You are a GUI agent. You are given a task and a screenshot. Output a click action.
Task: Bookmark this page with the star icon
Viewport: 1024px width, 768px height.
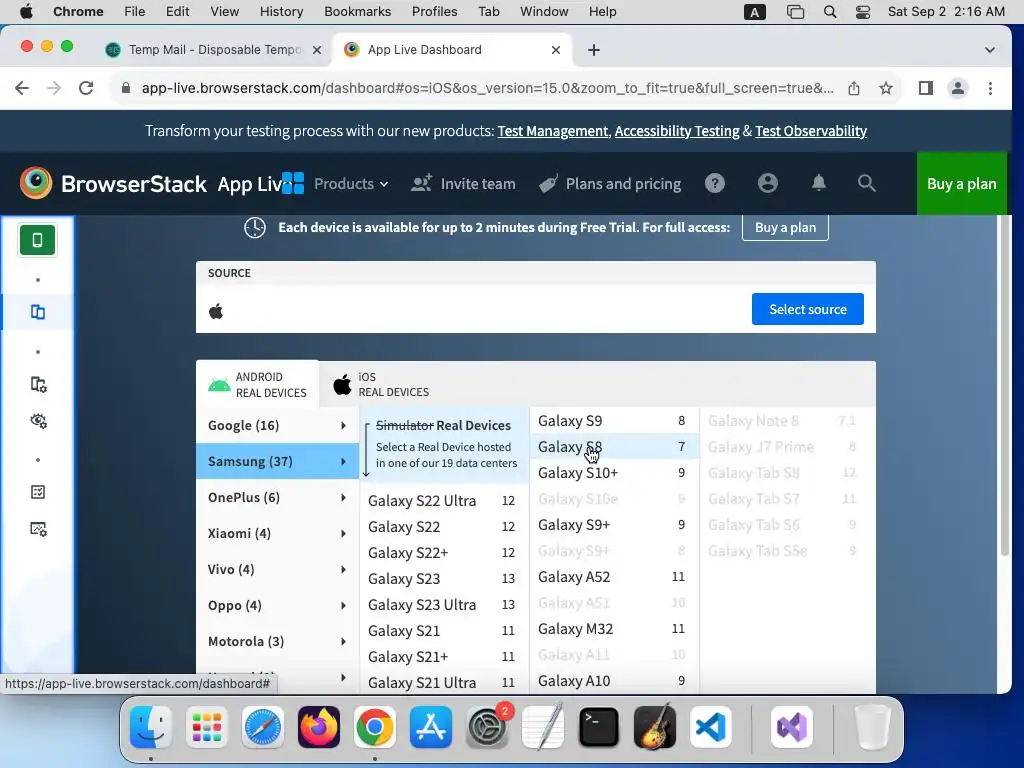(886, 88)
